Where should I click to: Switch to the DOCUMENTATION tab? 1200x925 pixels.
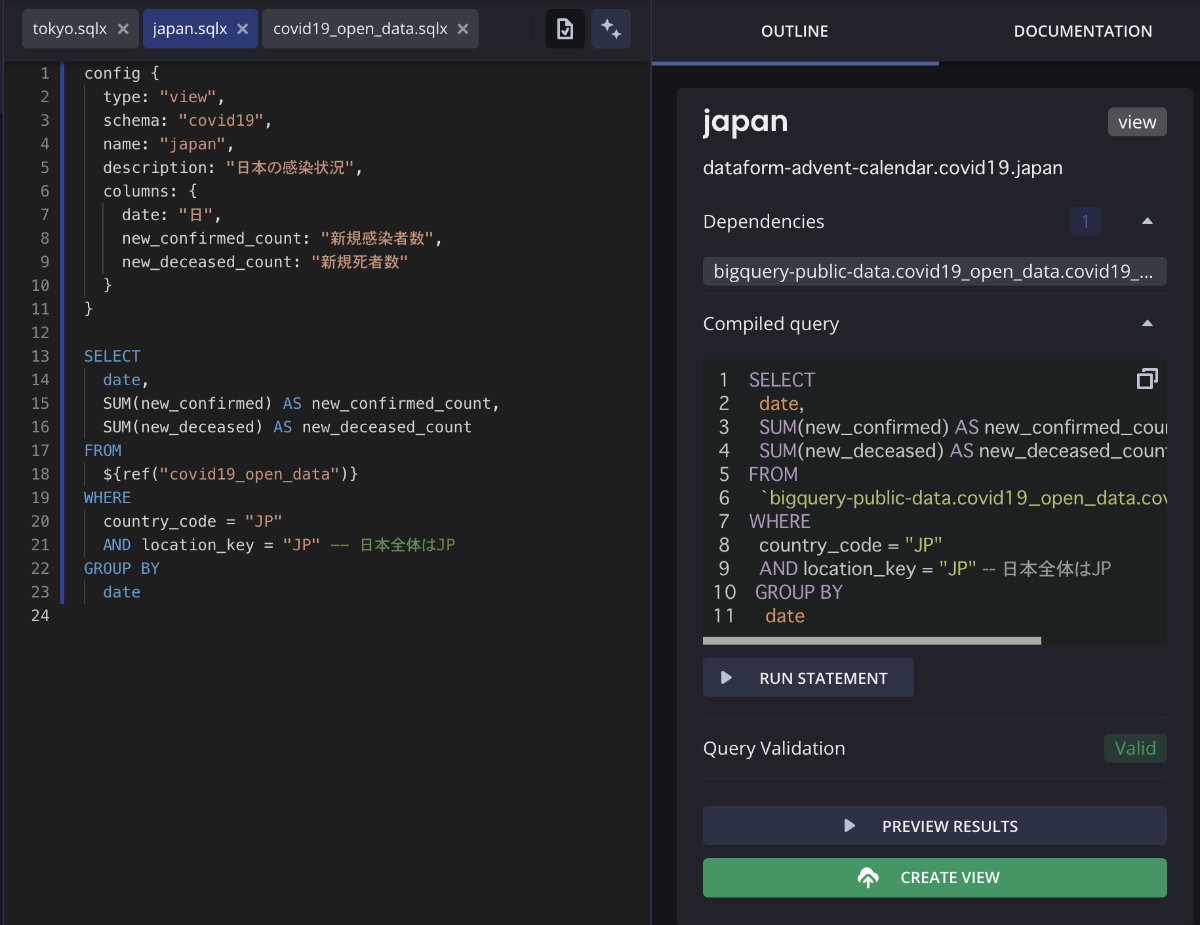point(1083,31)
